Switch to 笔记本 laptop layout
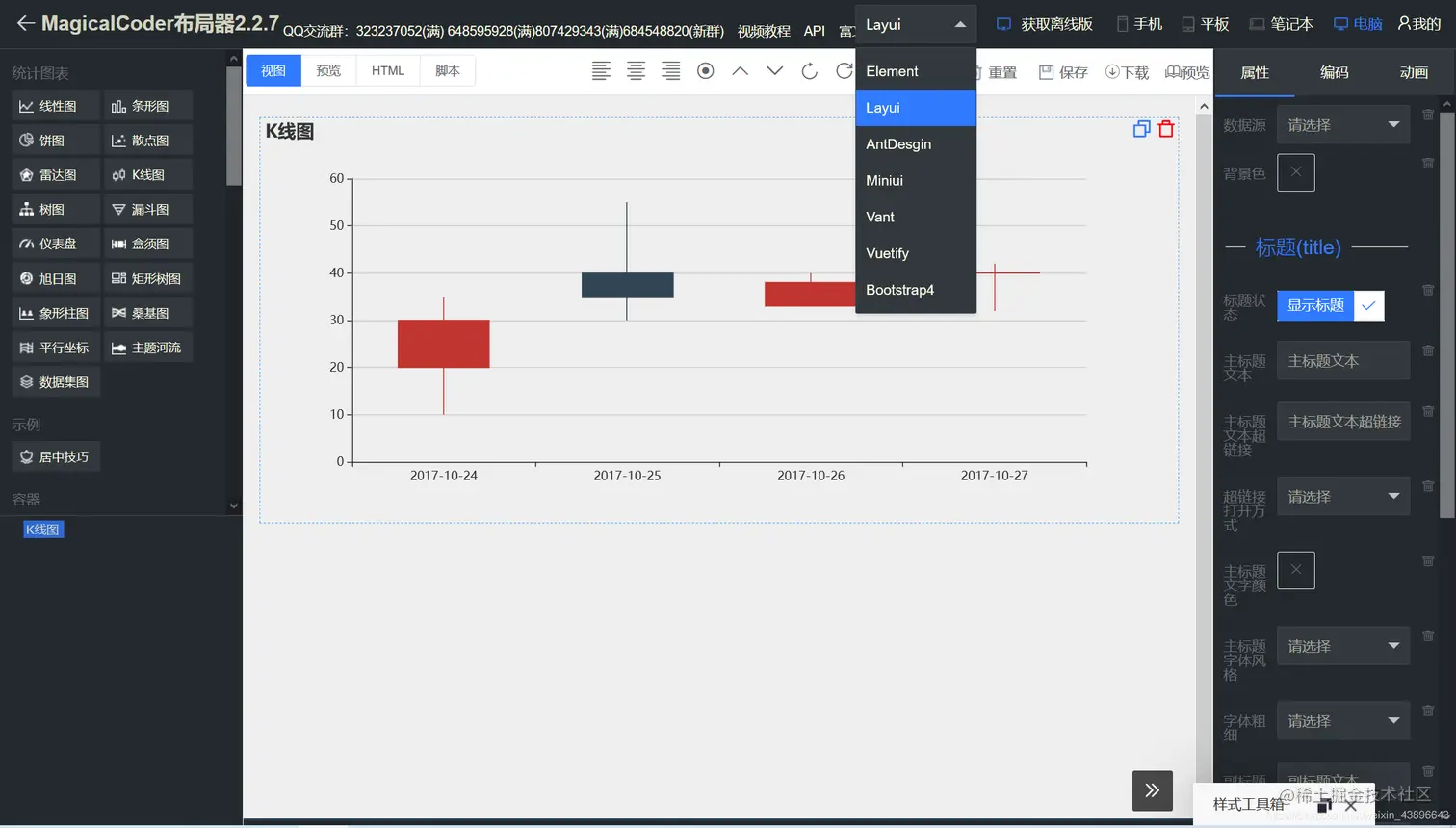 [1281, 24]
